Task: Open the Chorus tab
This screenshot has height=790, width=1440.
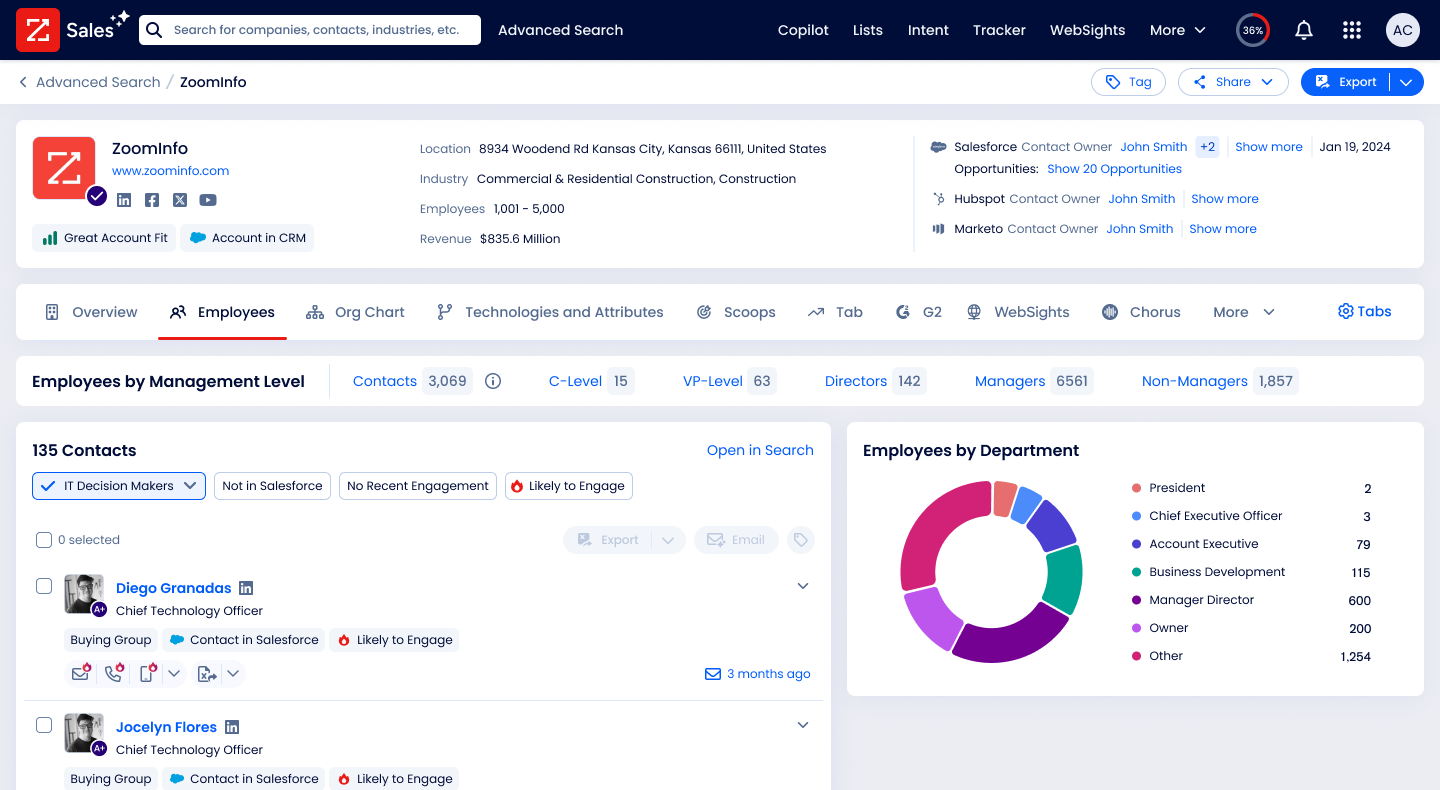Action: [x=1141, y=312]
